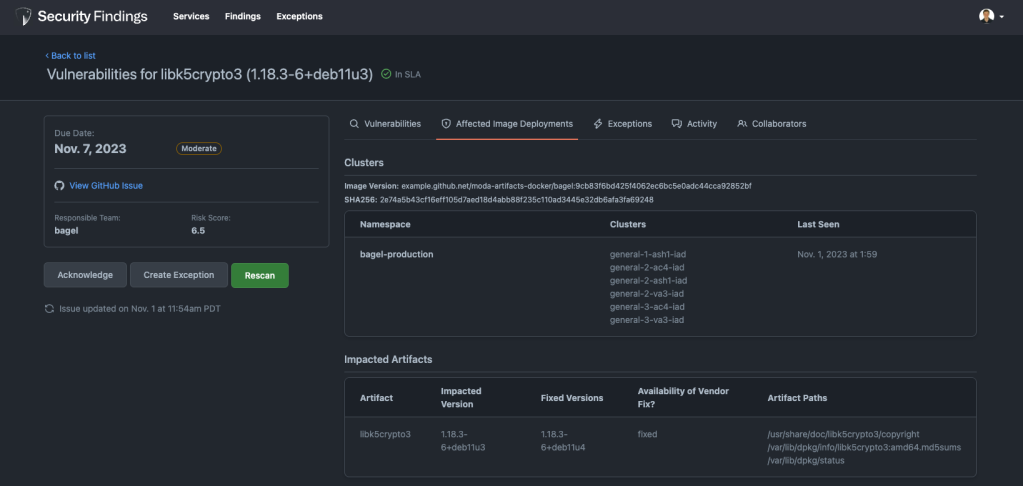Viewport: 1023px width, 486px height.
Task: Click artifact name libk5crypto3 cell
Action: pos(386,434)
